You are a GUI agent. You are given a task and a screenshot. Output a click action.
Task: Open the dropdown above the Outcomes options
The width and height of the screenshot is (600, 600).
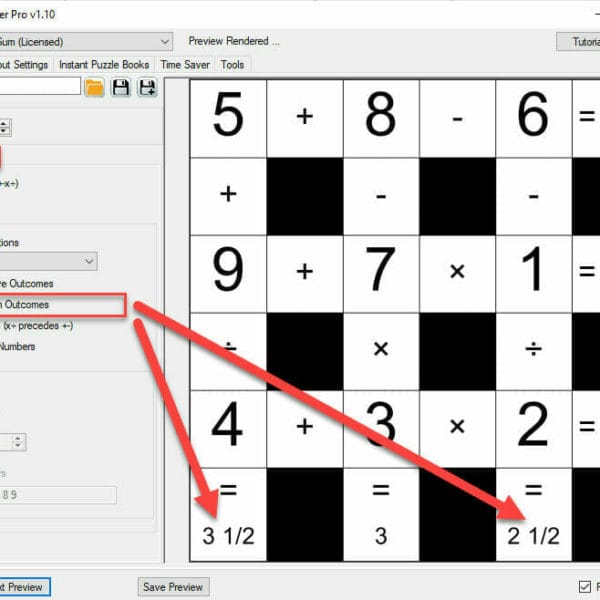48,261
